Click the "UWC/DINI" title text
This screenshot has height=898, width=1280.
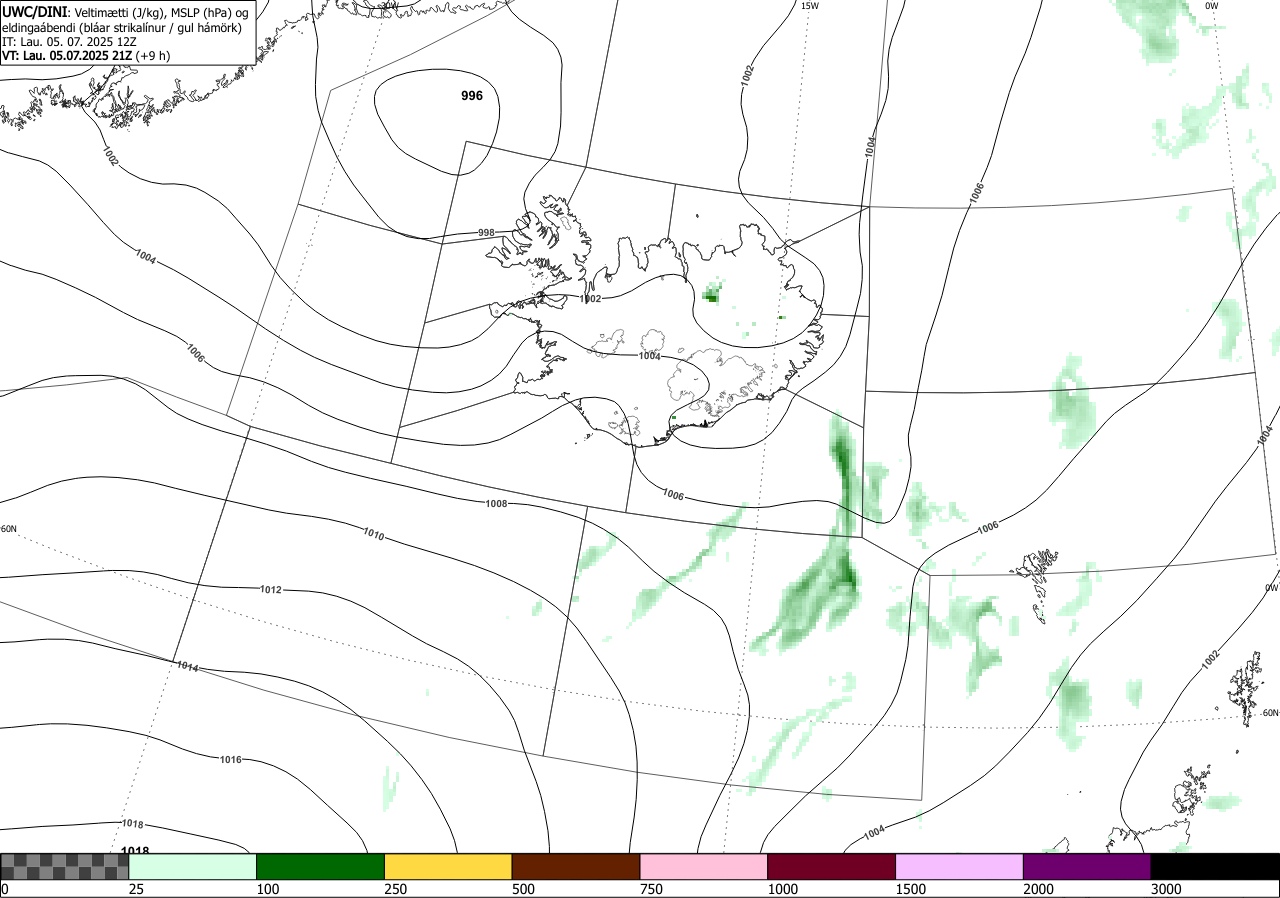tap(33, 11)
